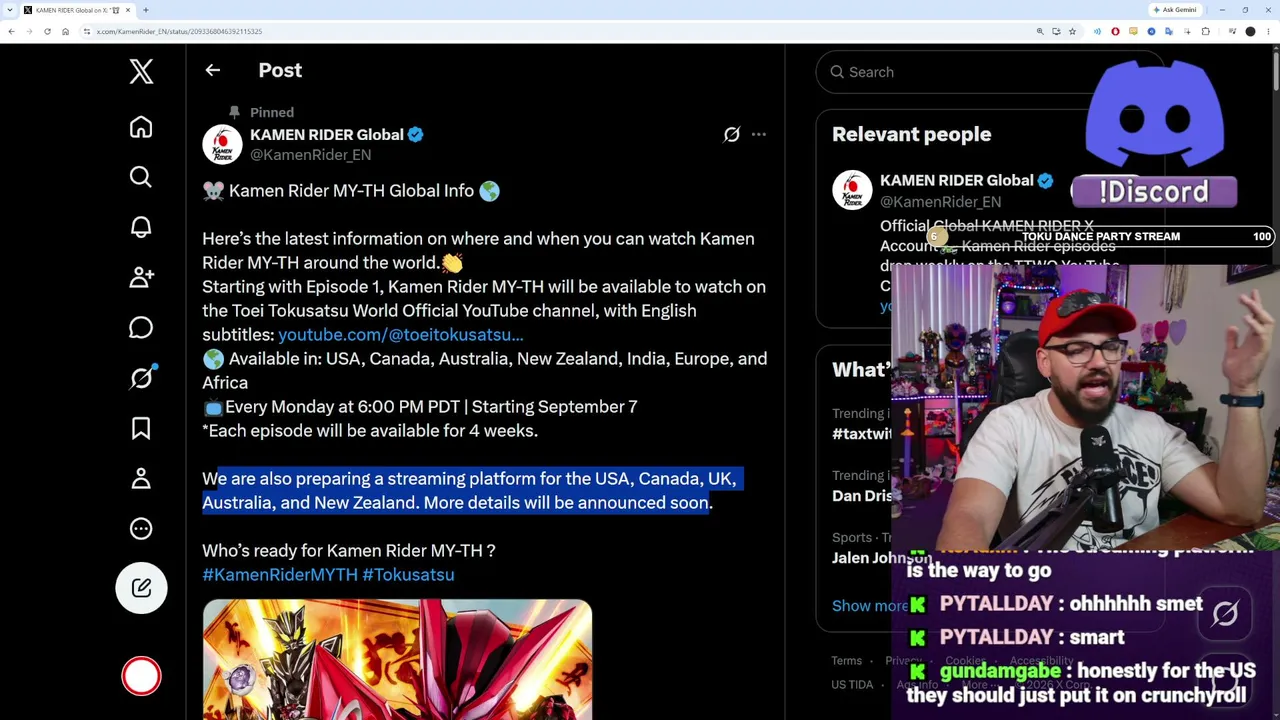The height and width of the screenshot is (720, 1280).
Task: Click the avatar in Relevant people
Action: pyautogui.click(x=852, y=190)
